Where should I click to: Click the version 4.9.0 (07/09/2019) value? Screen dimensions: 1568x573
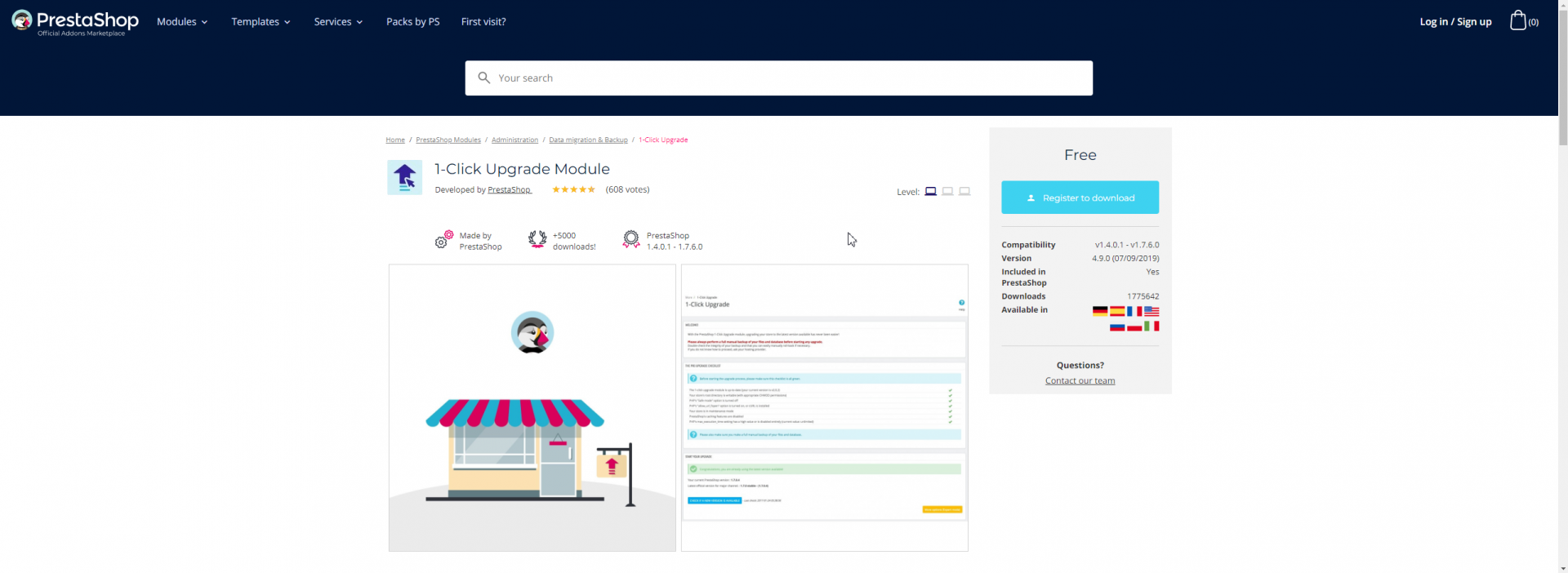[1125, 258]
